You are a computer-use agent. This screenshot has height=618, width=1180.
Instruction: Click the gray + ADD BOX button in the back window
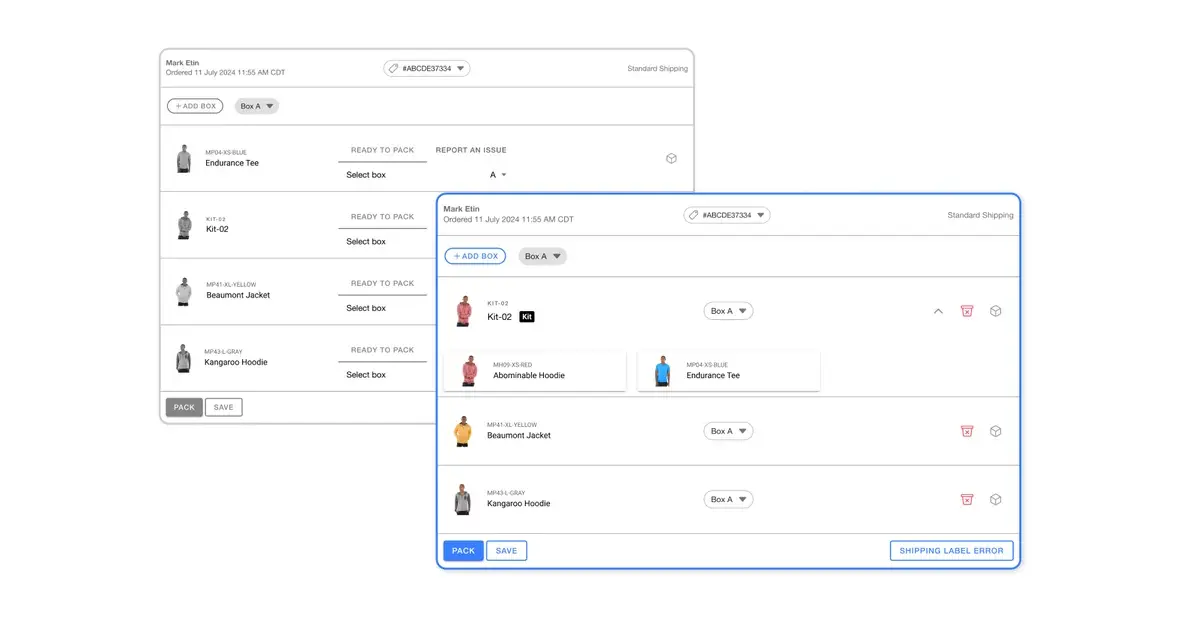tap(195, 106)
